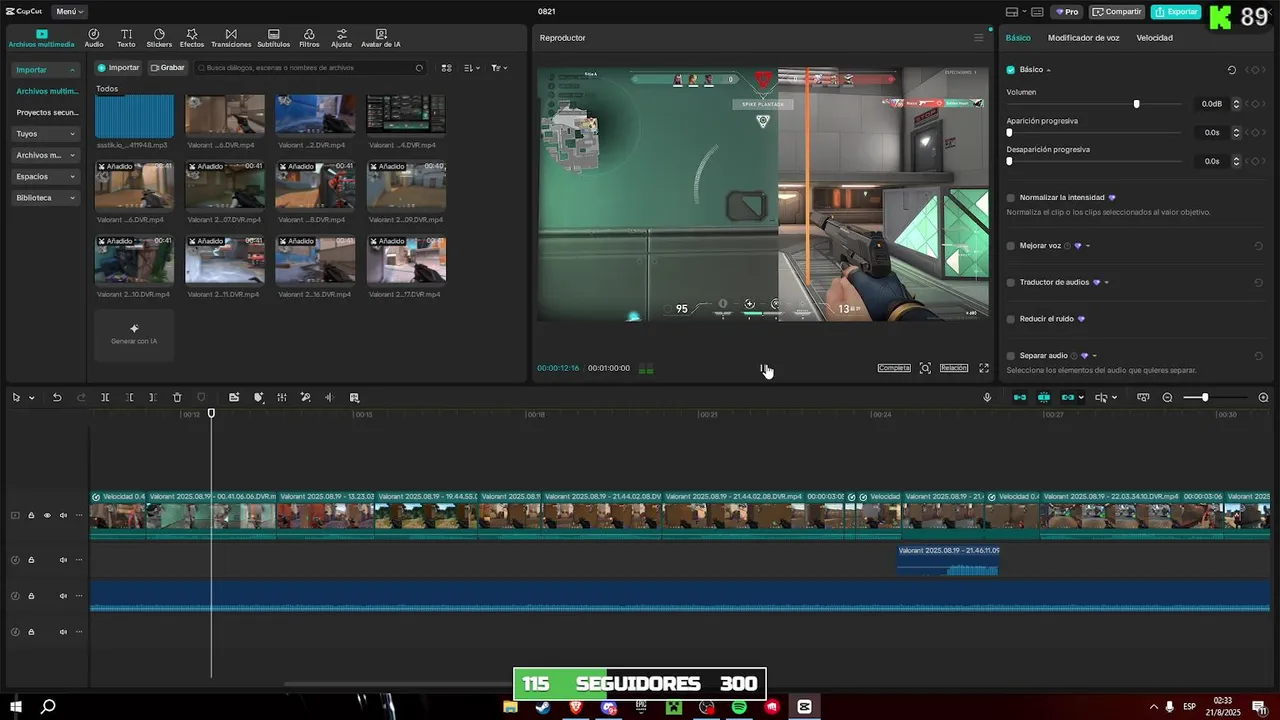Screen dimensions: 1280x720
Task: Click the microphone record voiceover icon
Action: [x=987, y=398]
